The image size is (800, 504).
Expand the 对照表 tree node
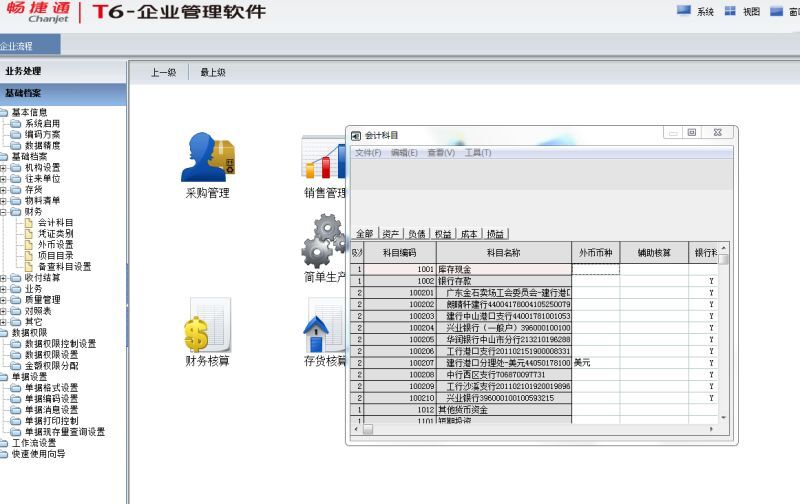4,311
